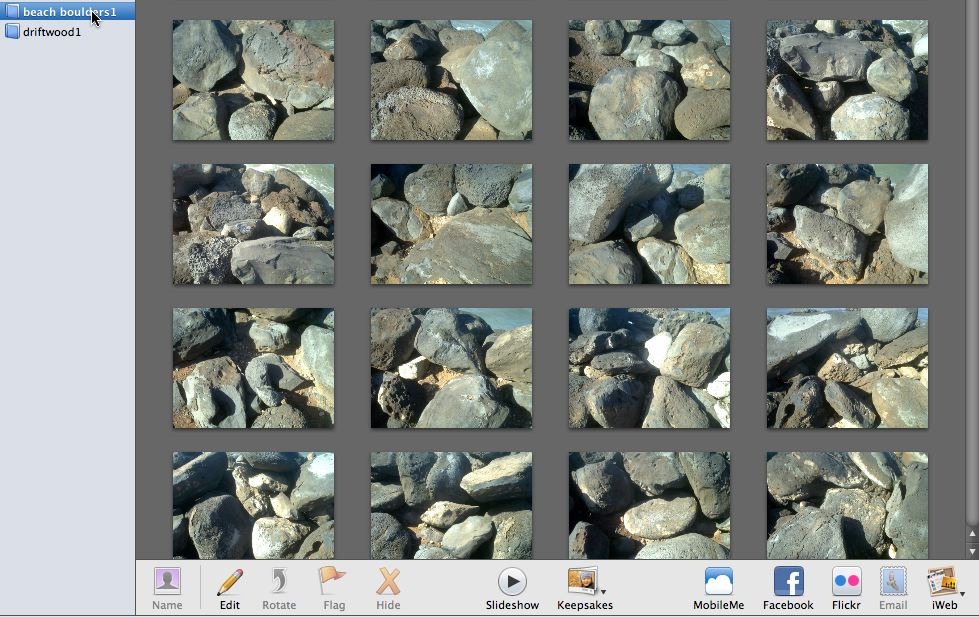The height and width of the screenshot is (617, 979).
Task: Select first boulder photo in top row
Action: [253, 80]
